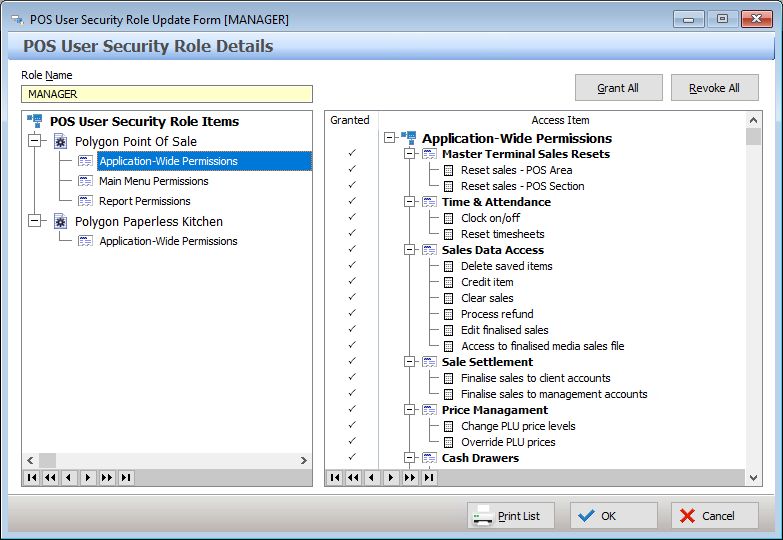Toggle granted check for Clear sales
The height and width of the screenshot is (540, 783).
(352, 297)
